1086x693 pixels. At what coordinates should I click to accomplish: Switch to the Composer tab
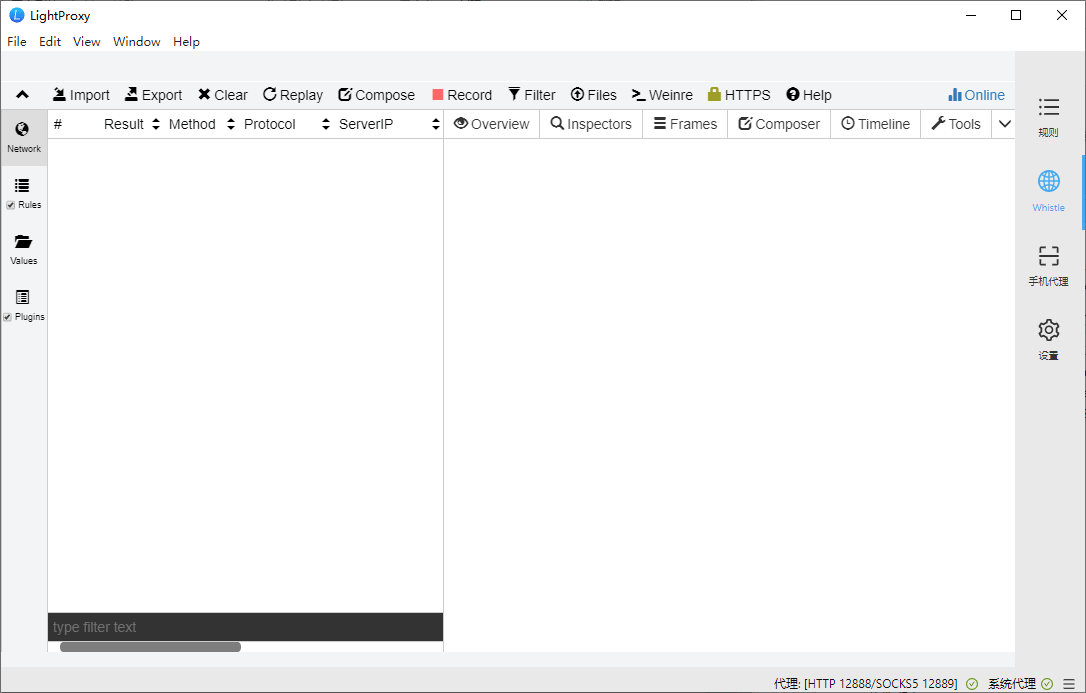click(779, 124)
